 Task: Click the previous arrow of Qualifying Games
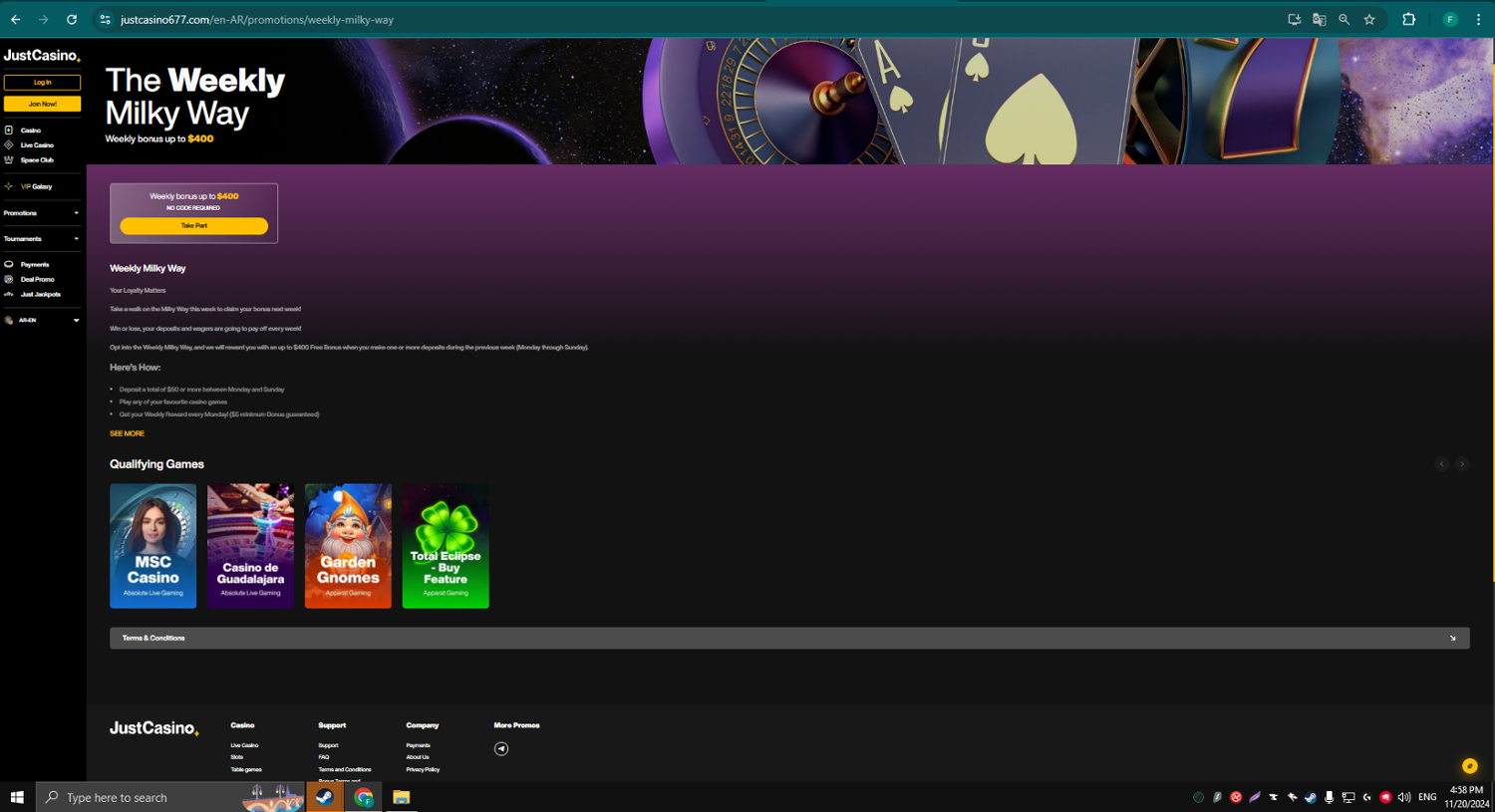pos(1442,464)
